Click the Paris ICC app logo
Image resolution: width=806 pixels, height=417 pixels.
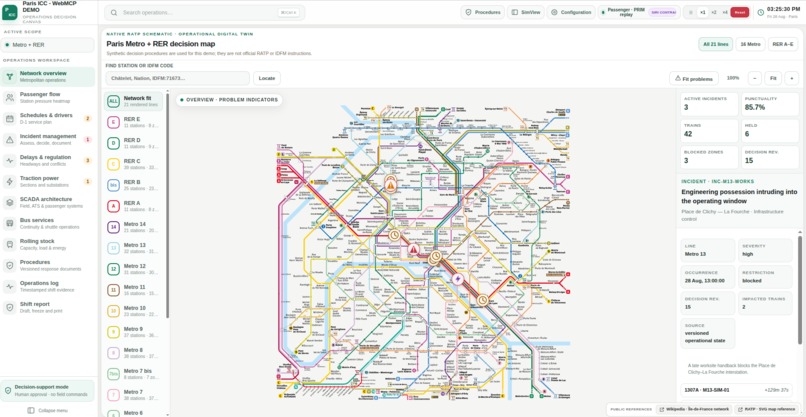tap(9, 12)
